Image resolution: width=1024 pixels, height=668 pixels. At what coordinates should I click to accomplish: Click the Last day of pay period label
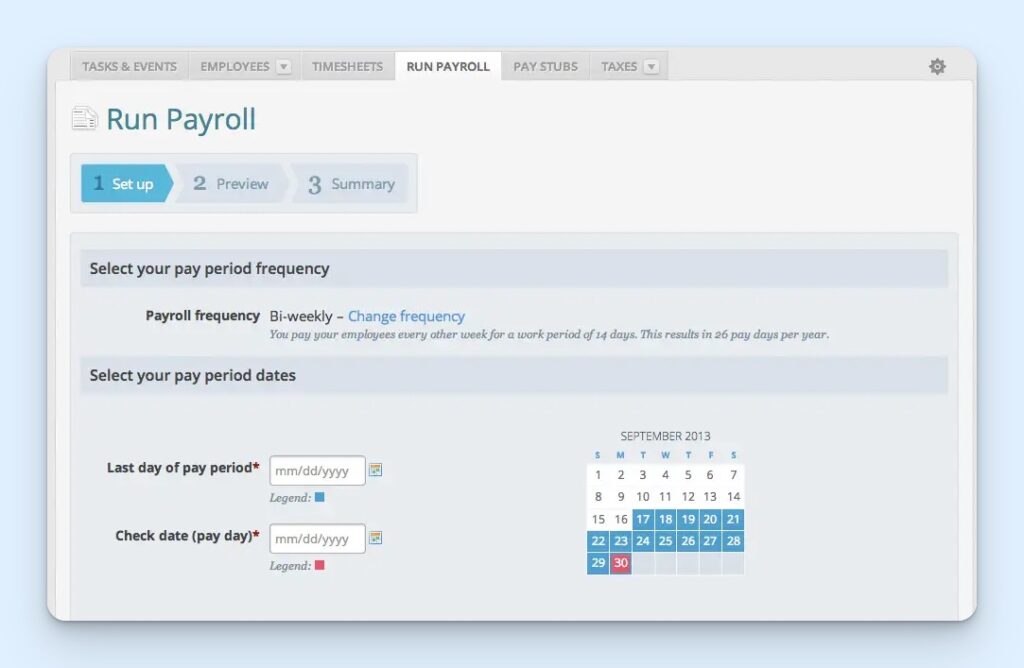coord(183,468)
